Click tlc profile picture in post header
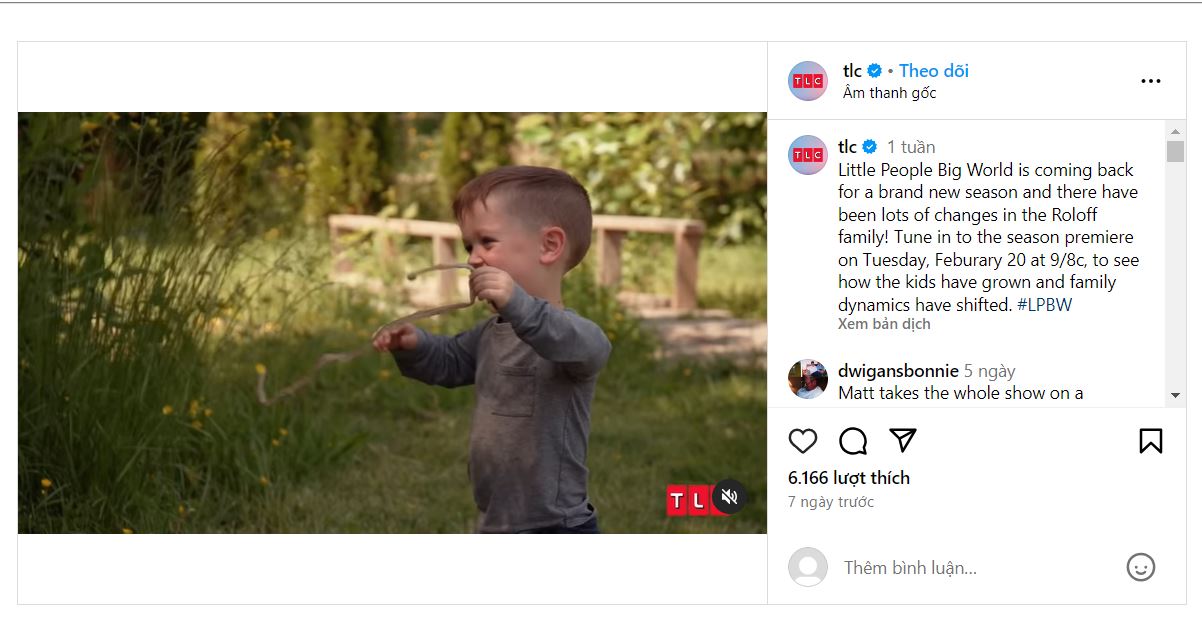This screenshot has height=617, width=1202. coord(808,81)
